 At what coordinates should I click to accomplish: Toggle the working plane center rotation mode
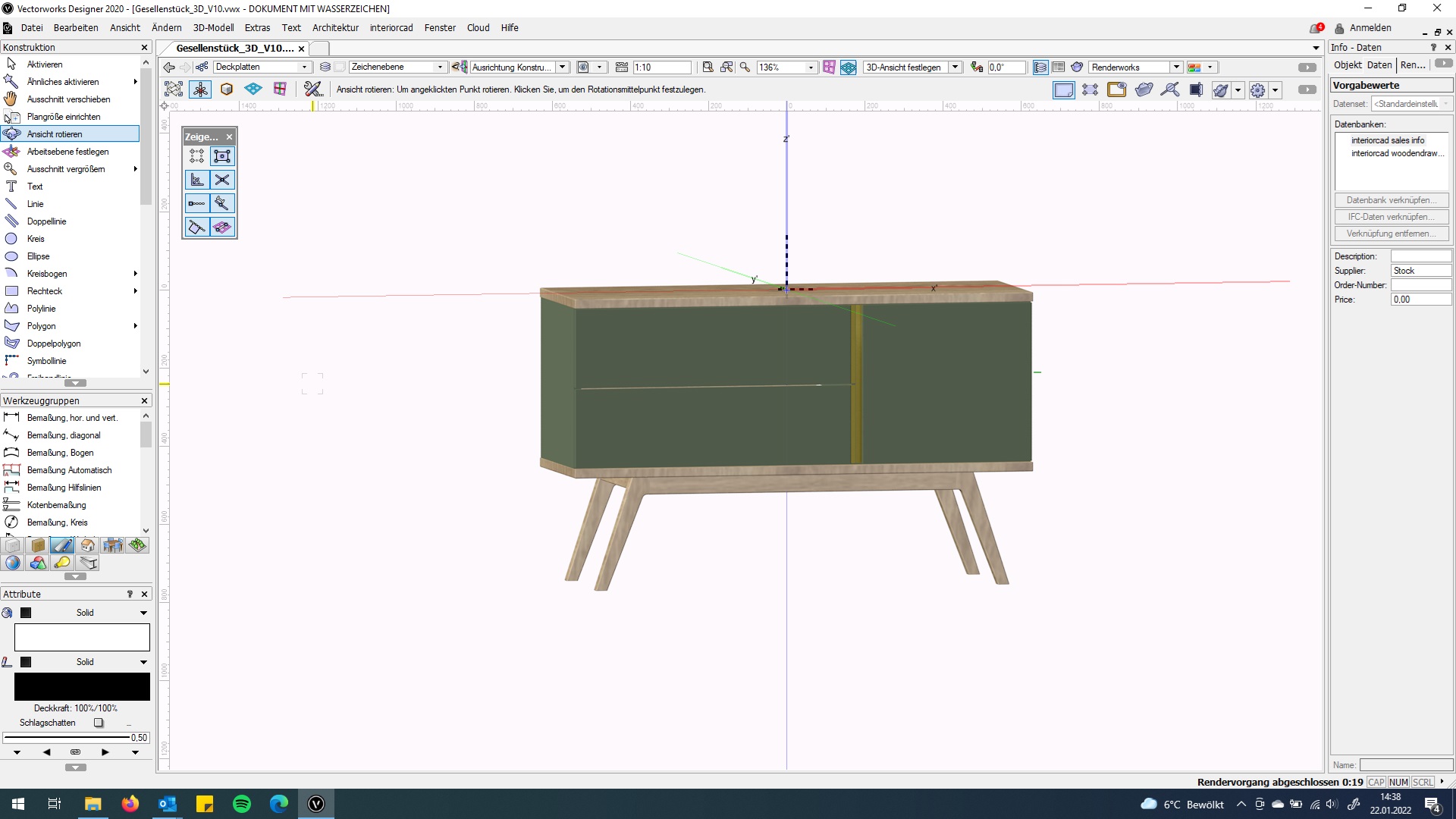tap(253, 89)
